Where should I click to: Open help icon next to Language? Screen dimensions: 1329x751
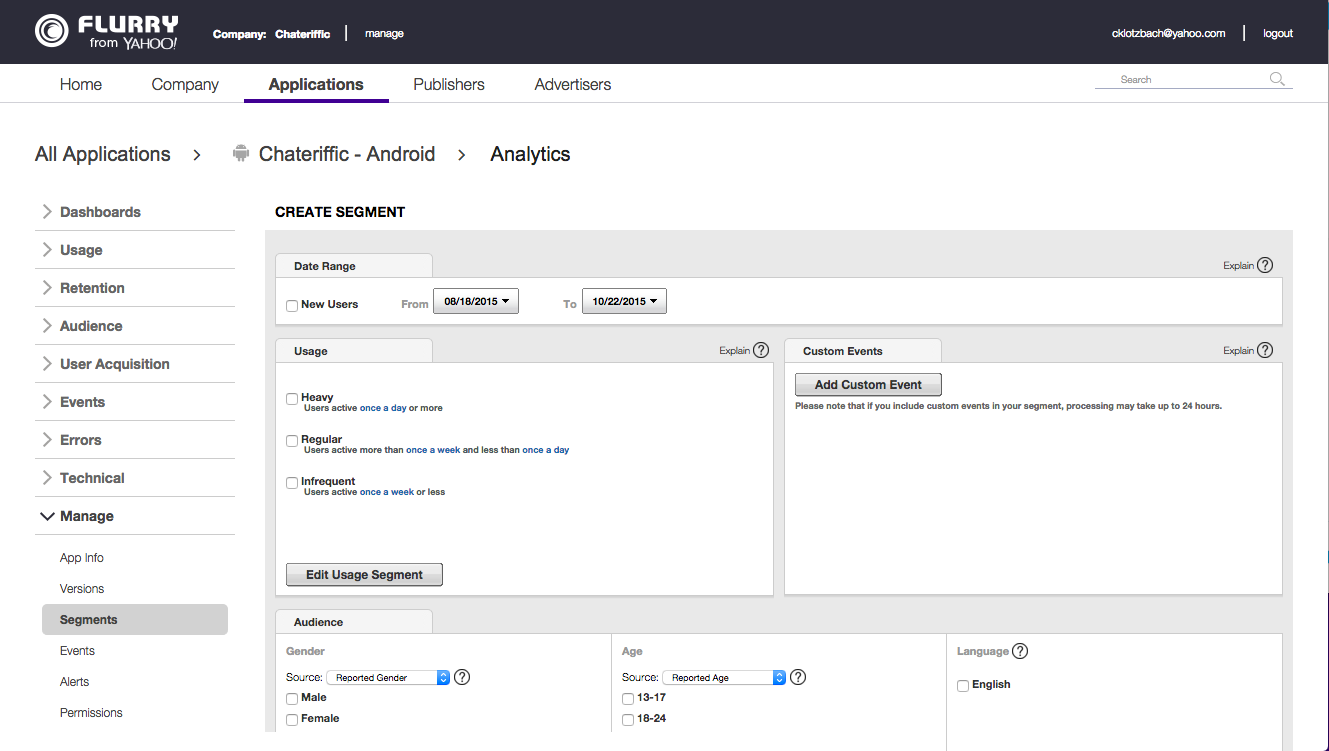pyautogui.click(x=1020, y=651)
